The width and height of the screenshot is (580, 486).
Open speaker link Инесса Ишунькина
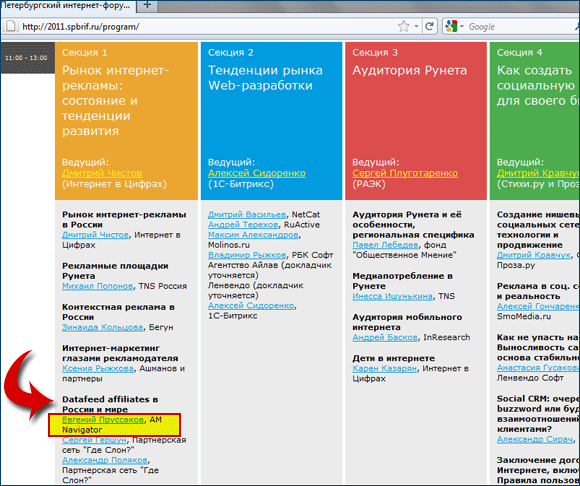pyautogui.click(x=392, y=296)
